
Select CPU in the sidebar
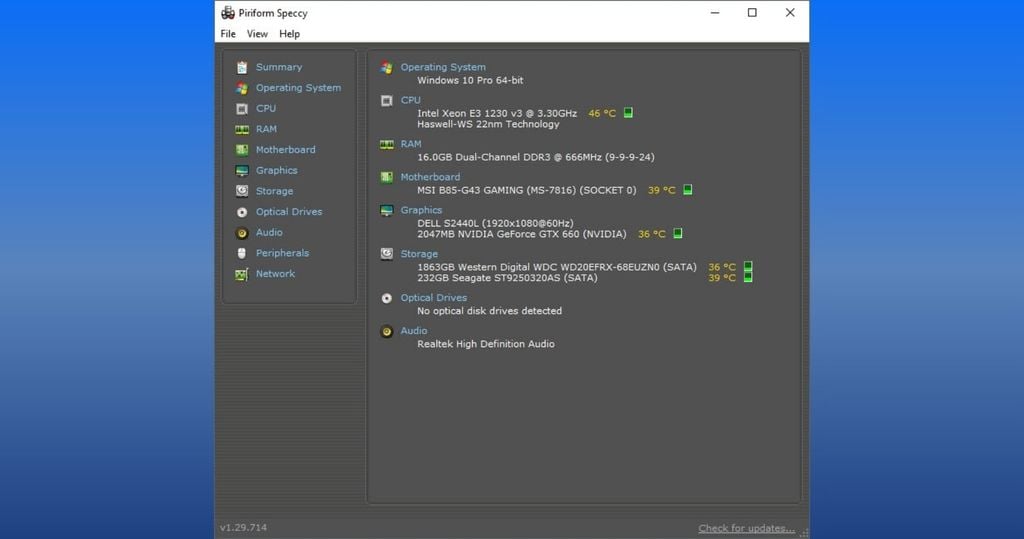(x=266, y=108)
